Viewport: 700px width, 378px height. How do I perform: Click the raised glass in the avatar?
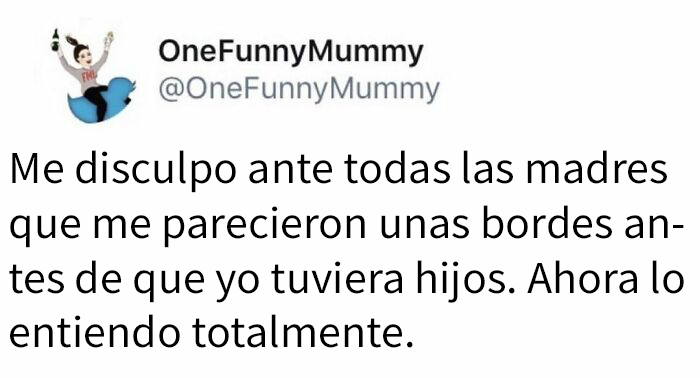(x=108, y=39)
